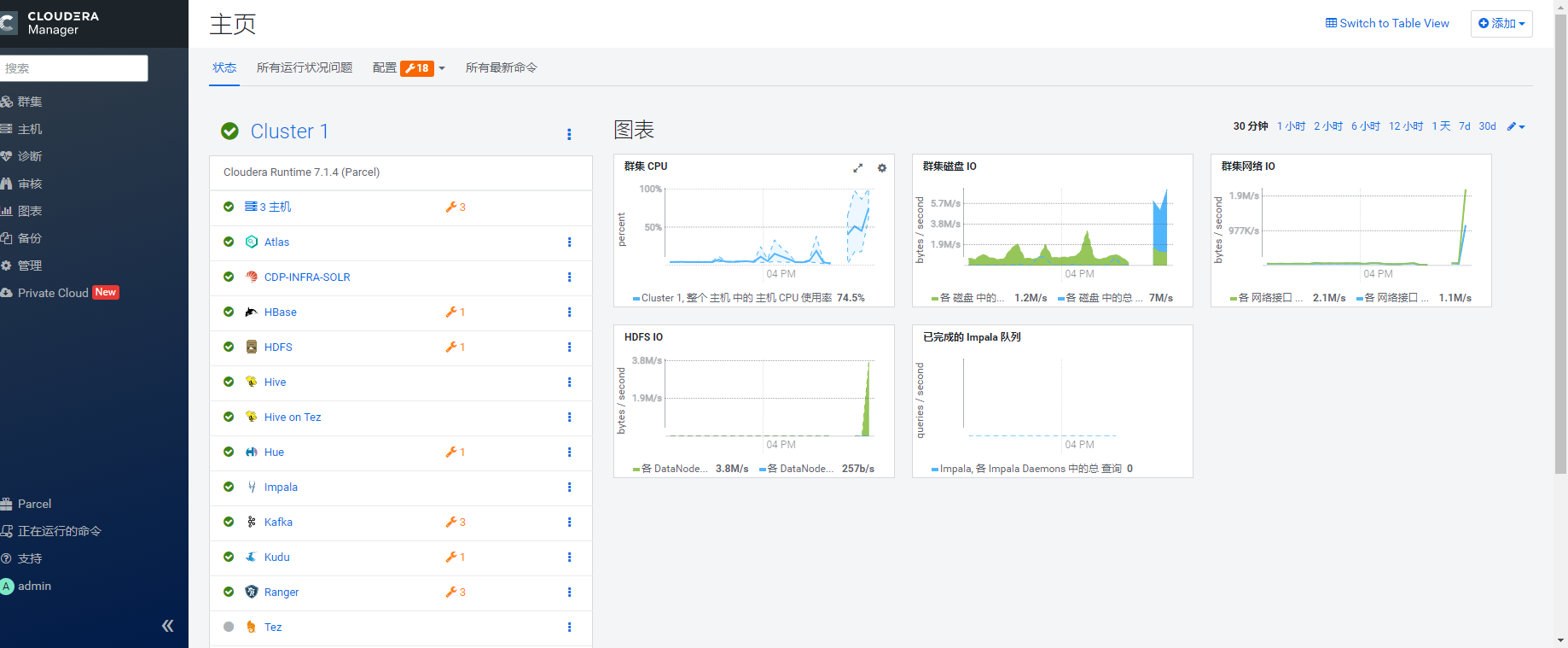Set time range to 30d
The width and height of the screenshot is (1568, 648).
click(x=1487, y=126)
